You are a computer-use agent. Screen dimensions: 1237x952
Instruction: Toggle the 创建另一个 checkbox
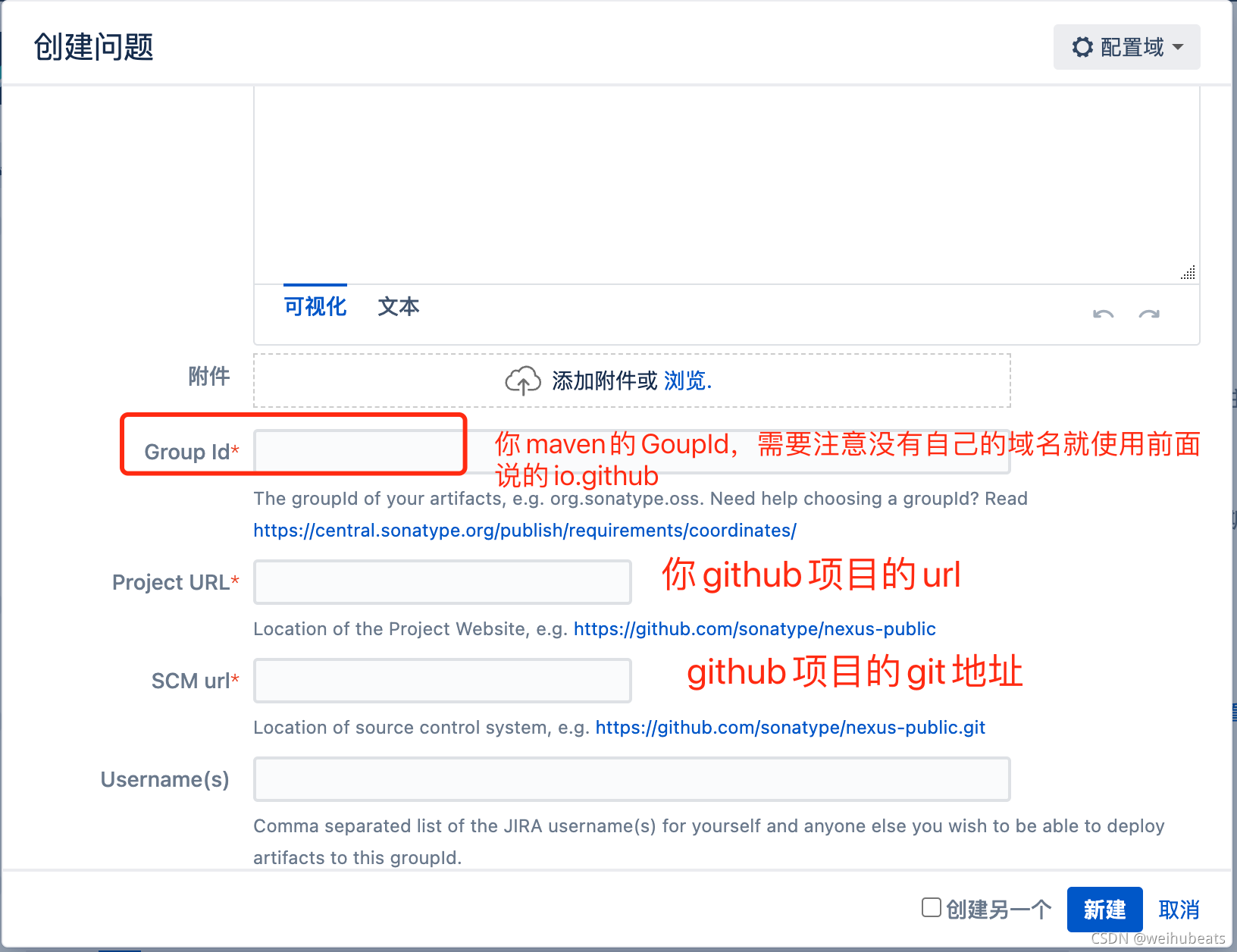932,907
